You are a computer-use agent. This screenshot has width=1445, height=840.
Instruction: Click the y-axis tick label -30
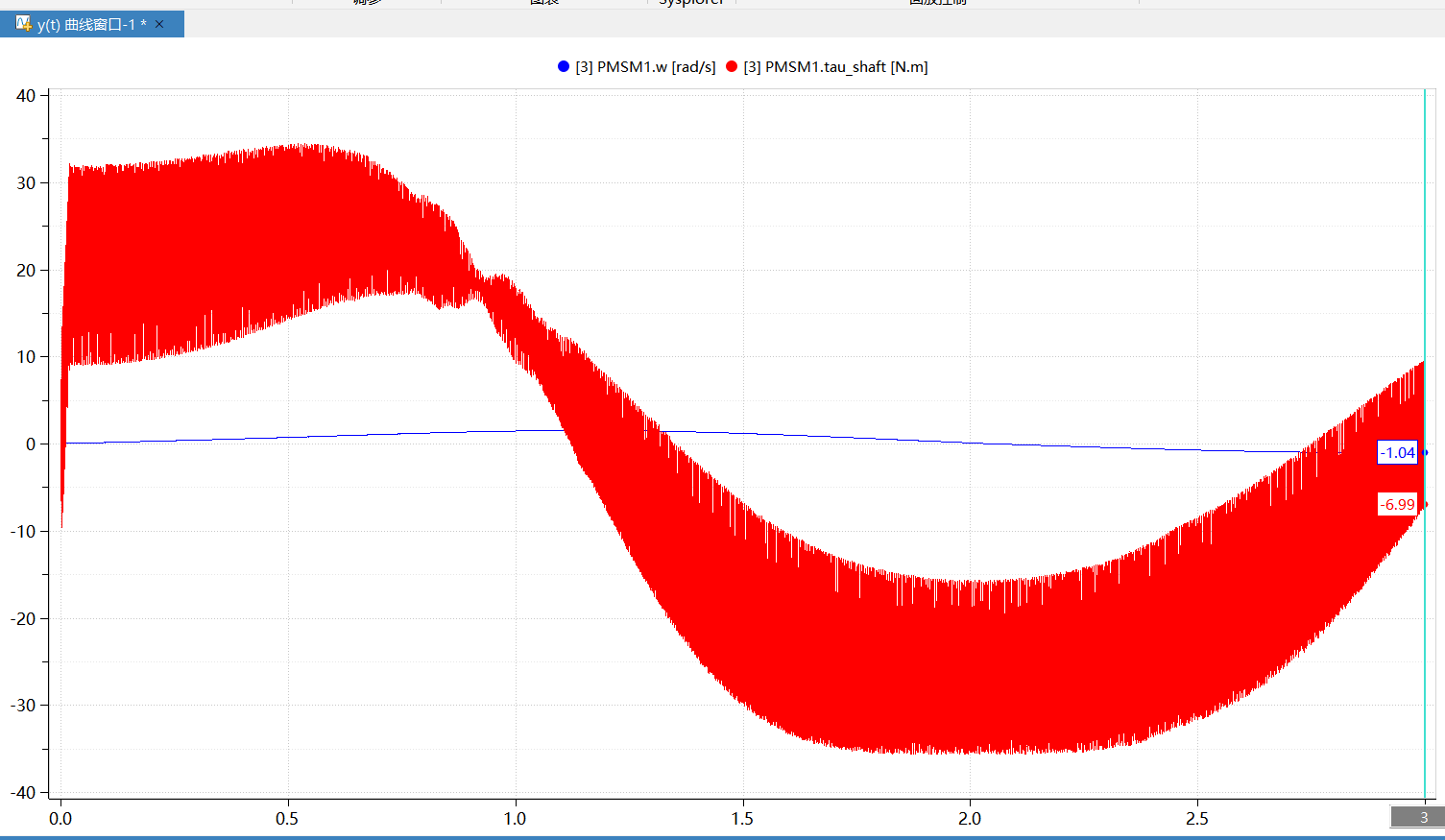point(23,706)
